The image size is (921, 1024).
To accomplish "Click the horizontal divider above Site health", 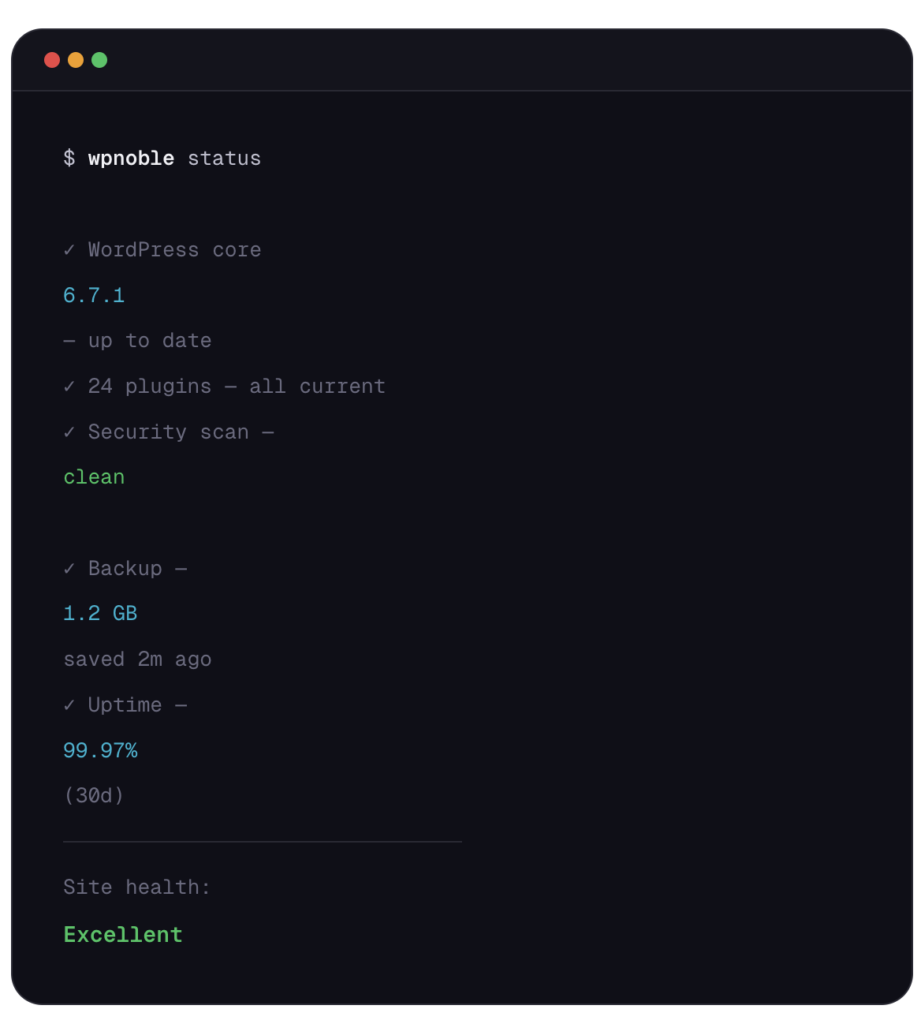I will (262, 842).
